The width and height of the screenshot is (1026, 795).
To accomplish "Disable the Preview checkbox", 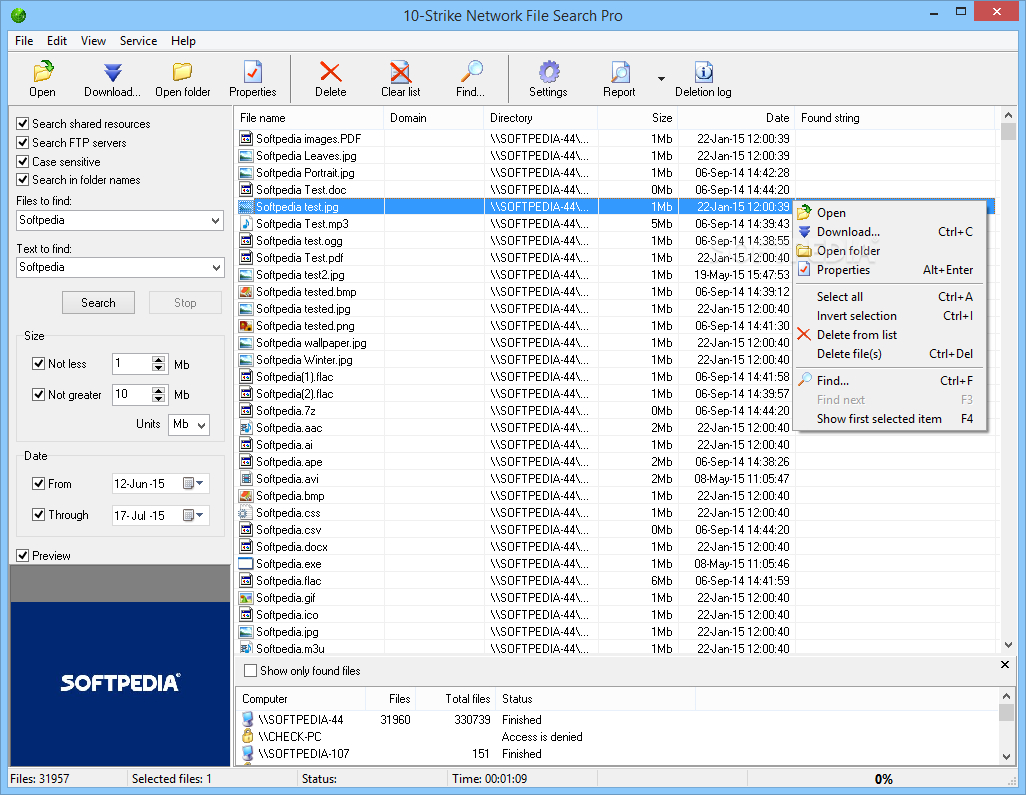I will pyautogui.click(x=23, y=556).
